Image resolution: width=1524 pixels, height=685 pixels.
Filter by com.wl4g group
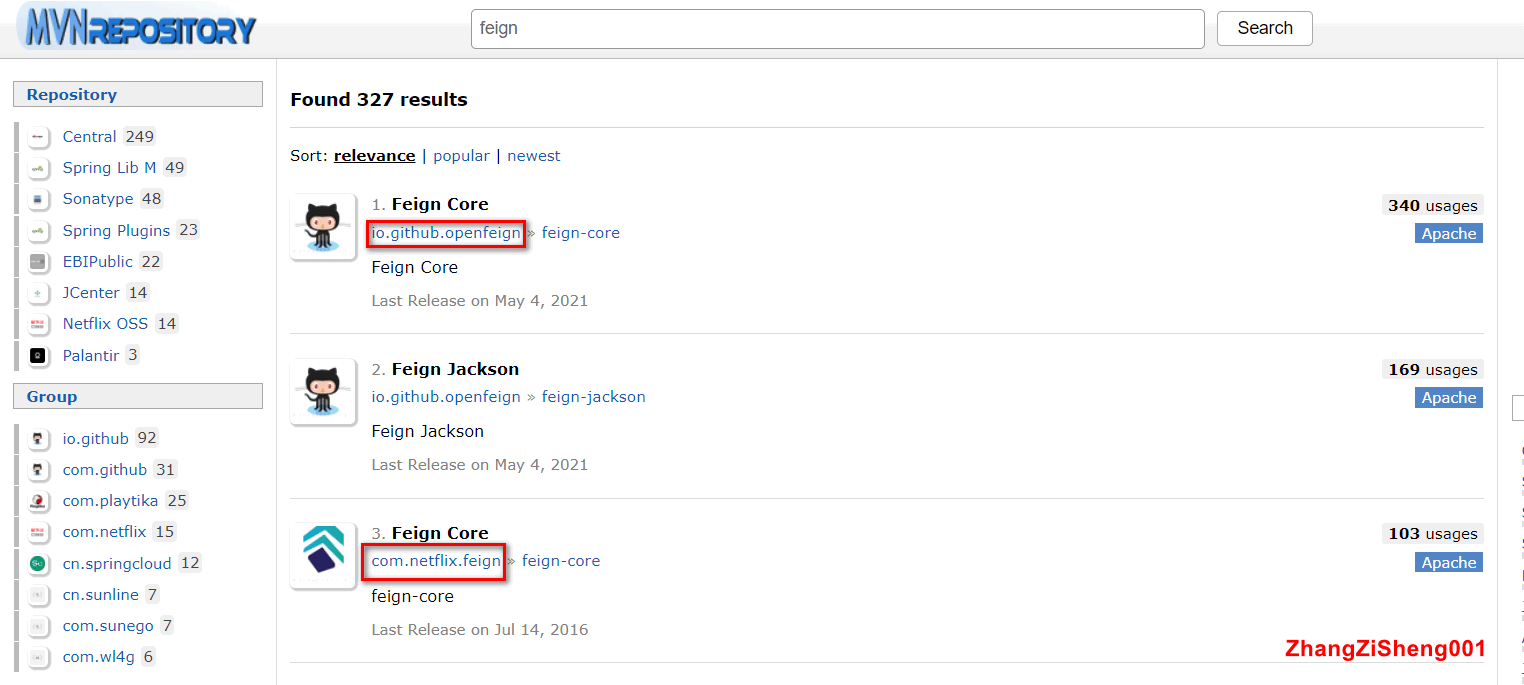pos(98,657)
